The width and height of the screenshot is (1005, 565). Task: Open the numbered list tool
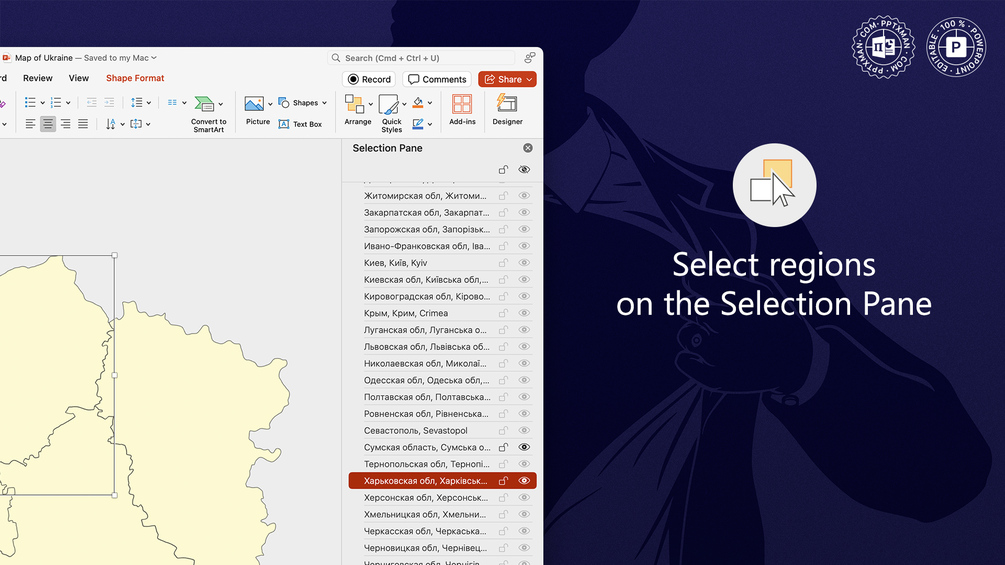[x=56, y=102]
